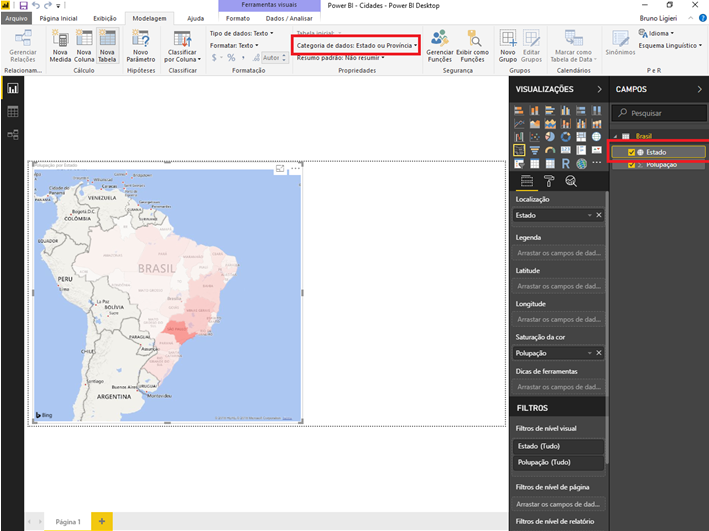Image resolution: width=709 pixels, height=531 pixels.
Task: Select the gauge visualization
Action: tap(550, 150)
